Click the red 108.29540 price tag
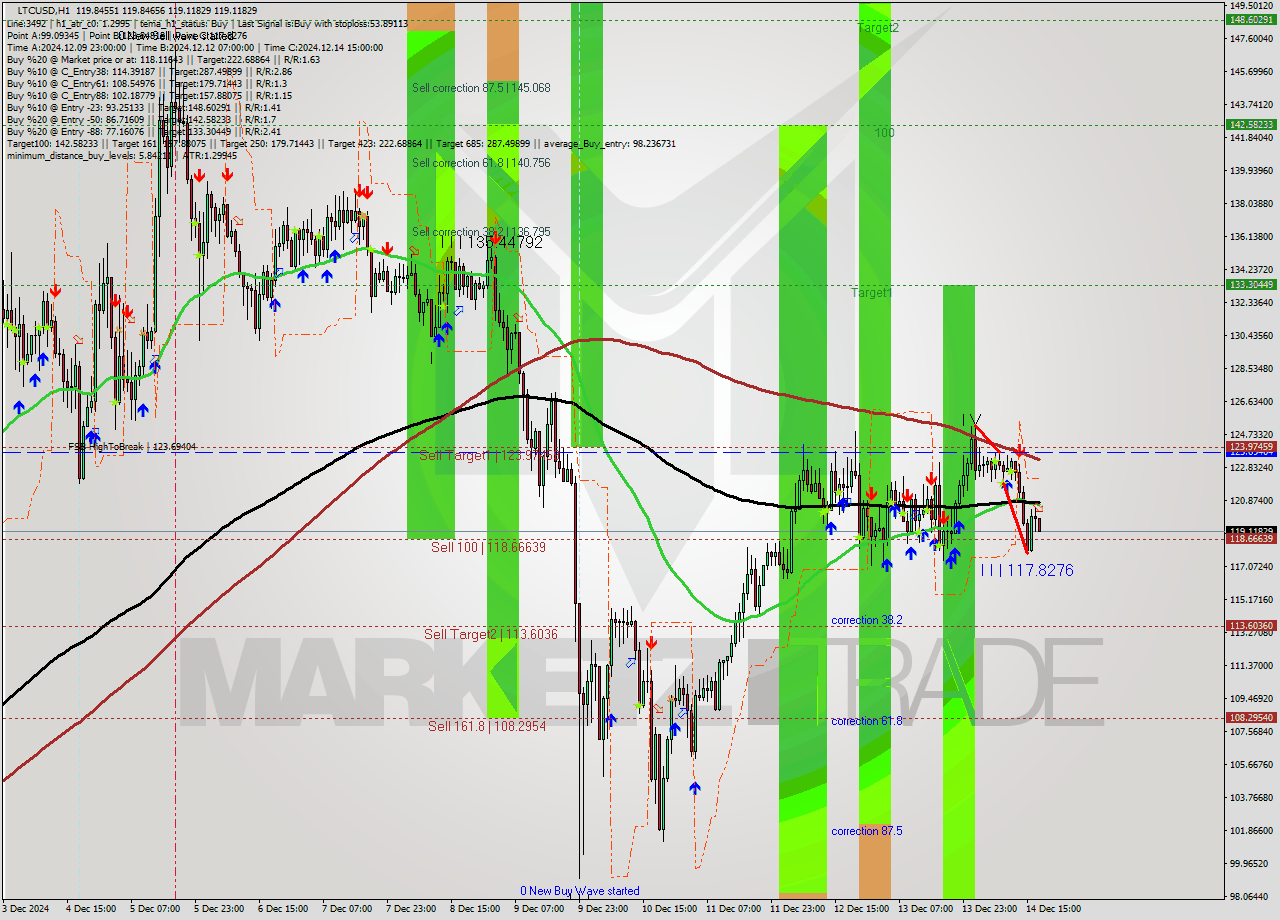This screenshot has height=920, width=1280. click(1251, 717)
